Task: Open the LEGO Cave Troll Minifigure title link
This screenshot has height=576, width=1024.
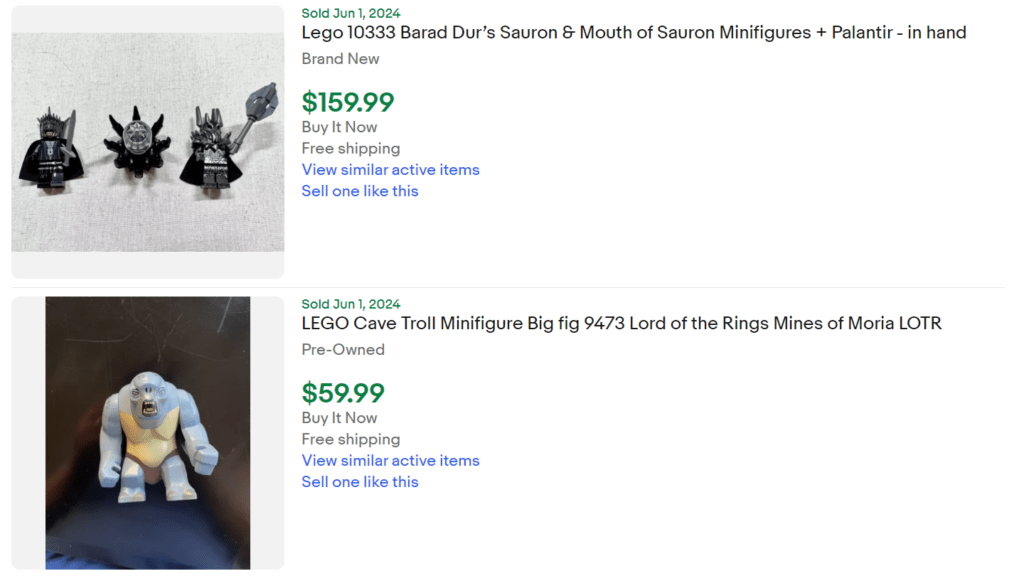Action: coord(621,323)
